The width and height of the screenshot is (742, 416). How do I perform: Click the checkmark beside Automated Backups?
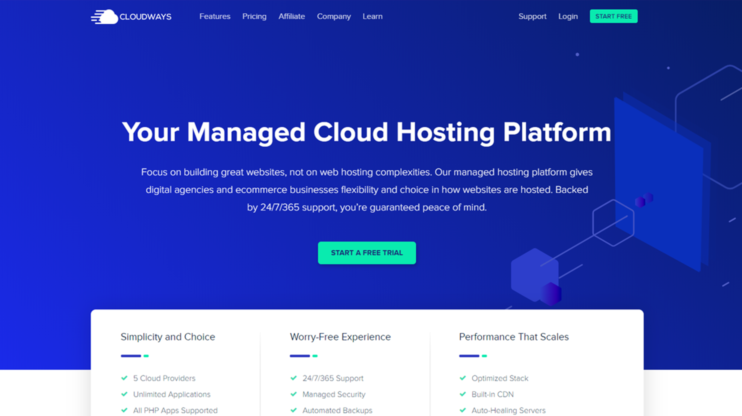tap(293, 410)
